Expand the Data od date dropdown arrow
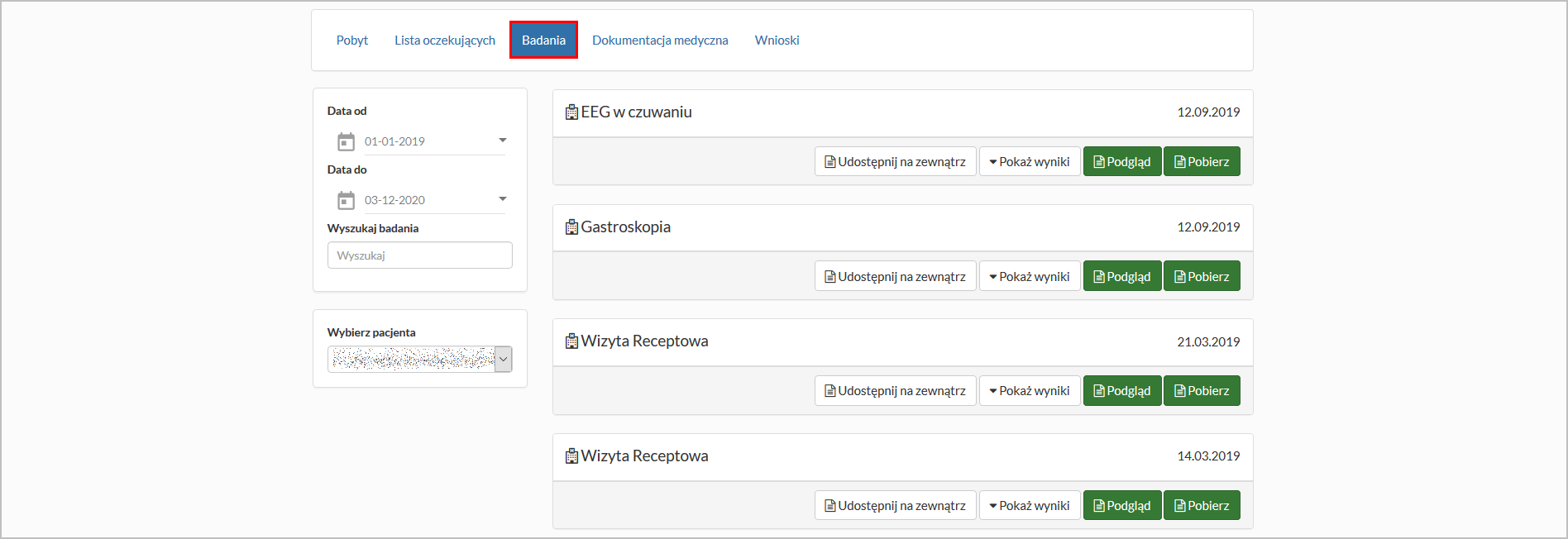1568x539 pixels. (x=502, y=141)
